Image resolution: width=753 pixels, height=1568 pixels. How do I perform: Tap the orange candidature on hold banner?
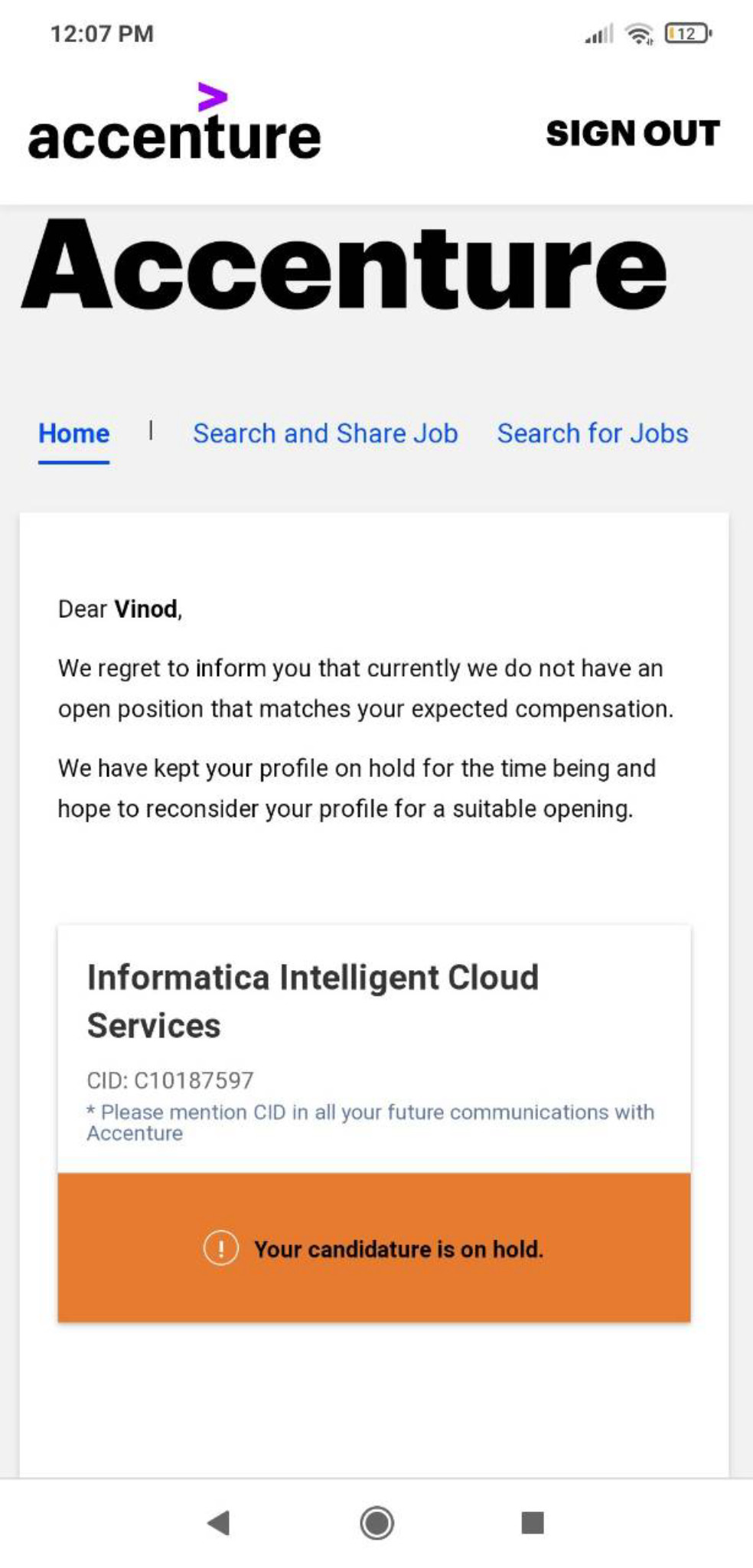[x=374, y=1247]
